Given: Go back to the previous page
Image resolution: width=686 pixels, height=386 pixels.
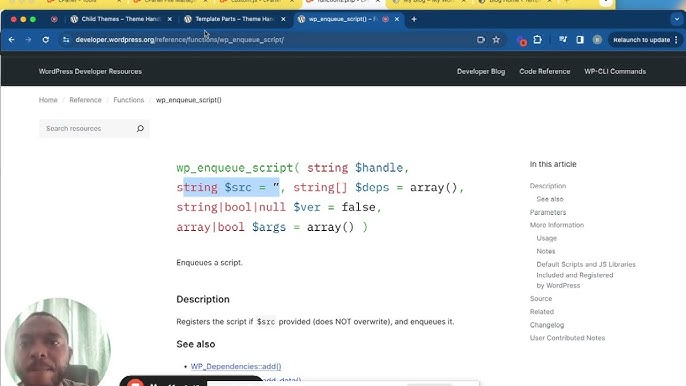Looking at the screenshot, I should pyautogui.click(x=12, y=40).
